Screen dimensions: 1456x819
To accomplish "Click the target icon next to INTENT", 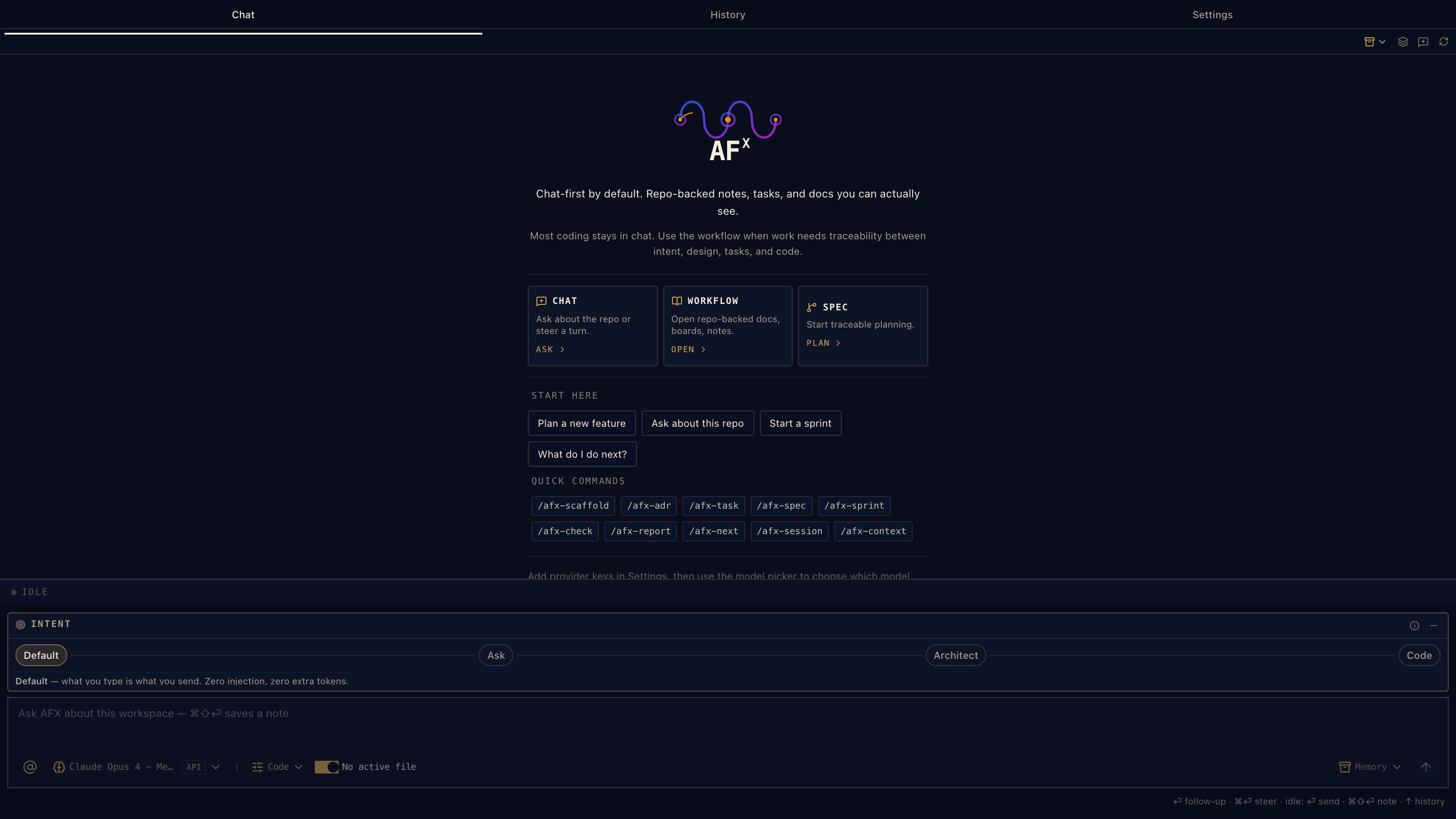I will coord(20,625).
